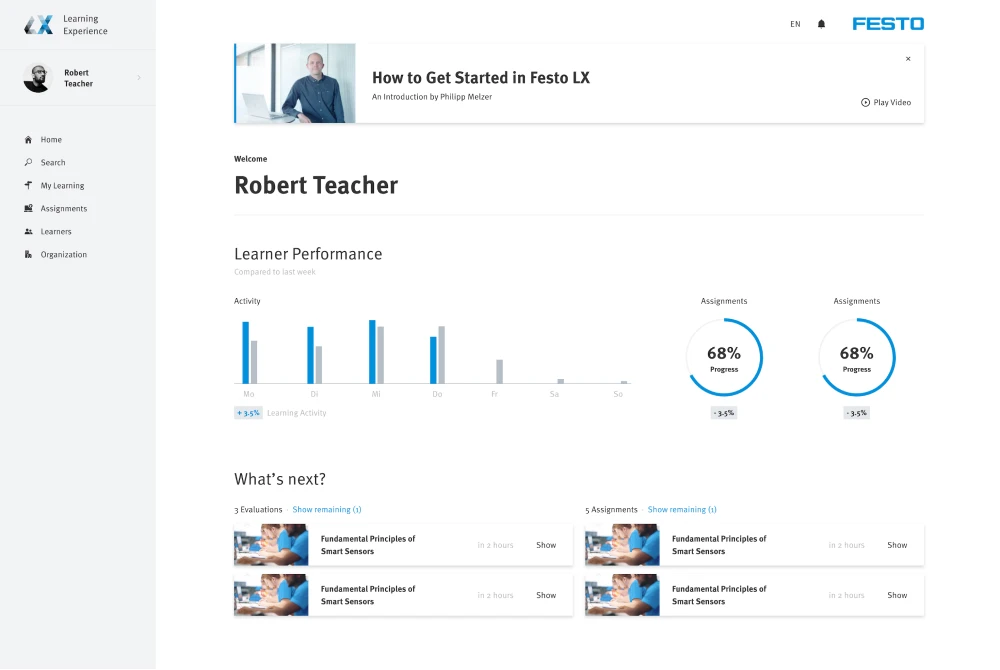Click "An Introduction by Philipp Melzer" subtitle

coord(432,97)
